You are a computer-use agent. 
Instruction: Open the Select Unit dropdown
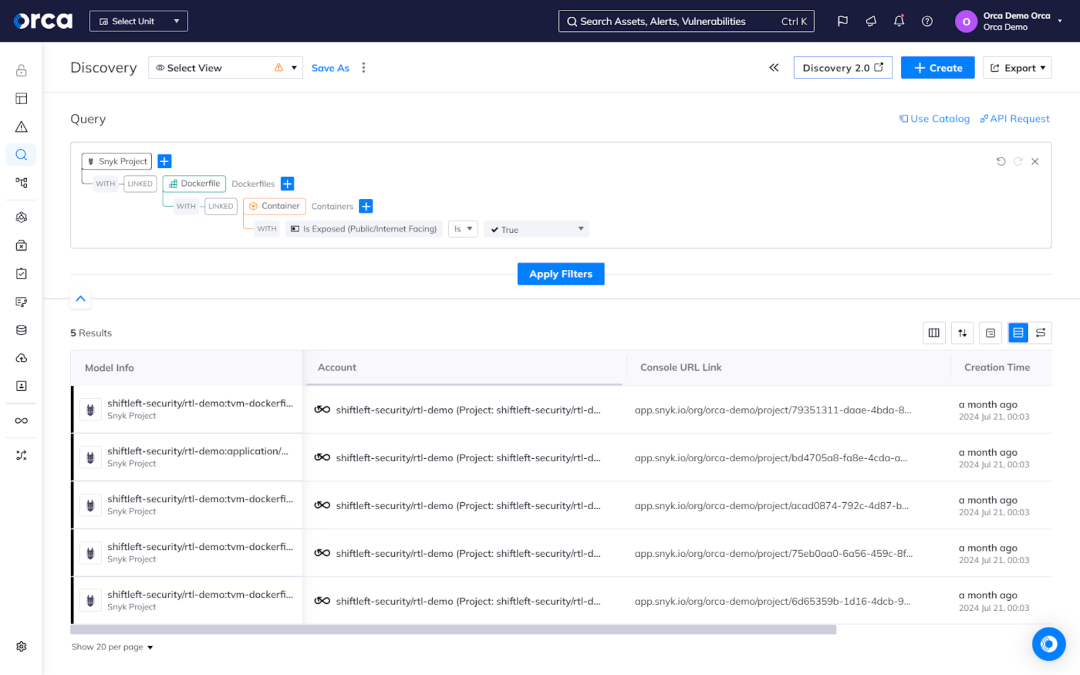pos(138,21)
